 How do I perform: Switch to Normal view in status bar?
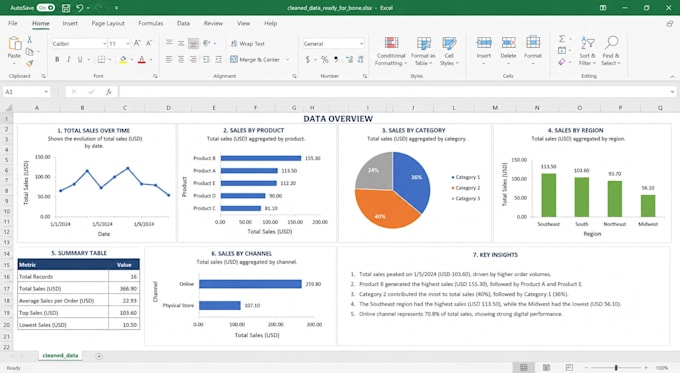(x=523, y=368)
